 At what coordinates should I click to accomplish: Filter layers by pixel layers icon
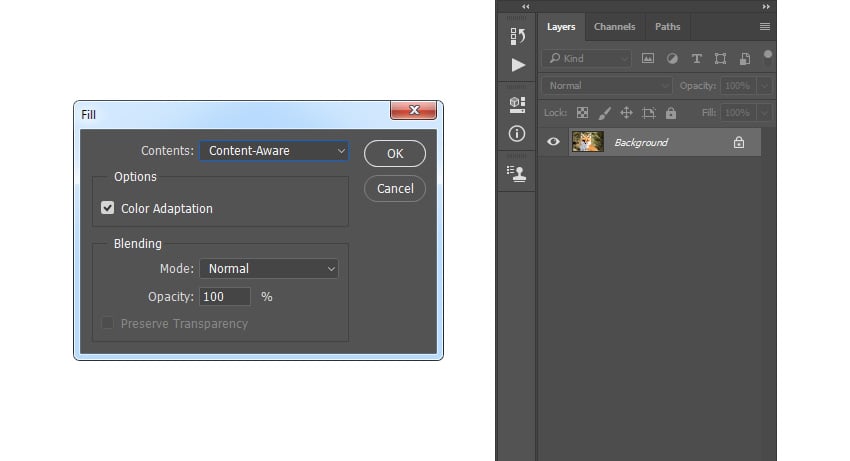648,59
